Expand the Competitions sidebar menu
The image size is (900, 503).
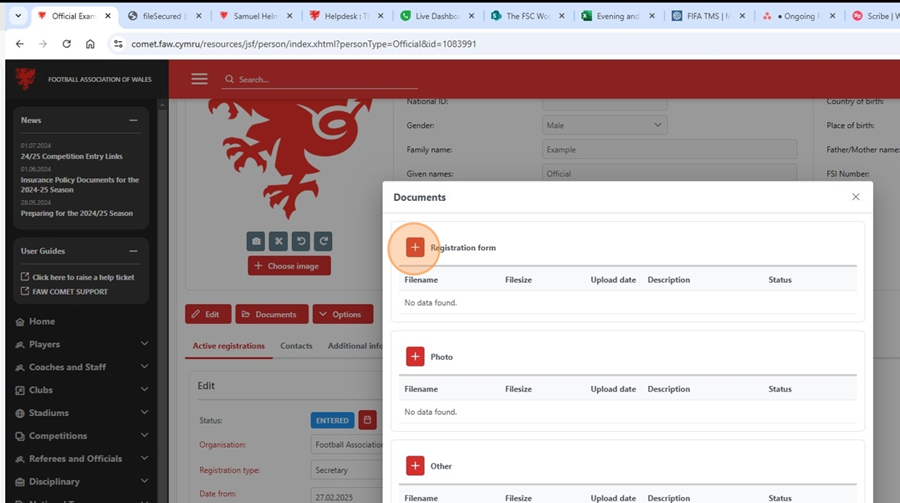tap(81, 436)
